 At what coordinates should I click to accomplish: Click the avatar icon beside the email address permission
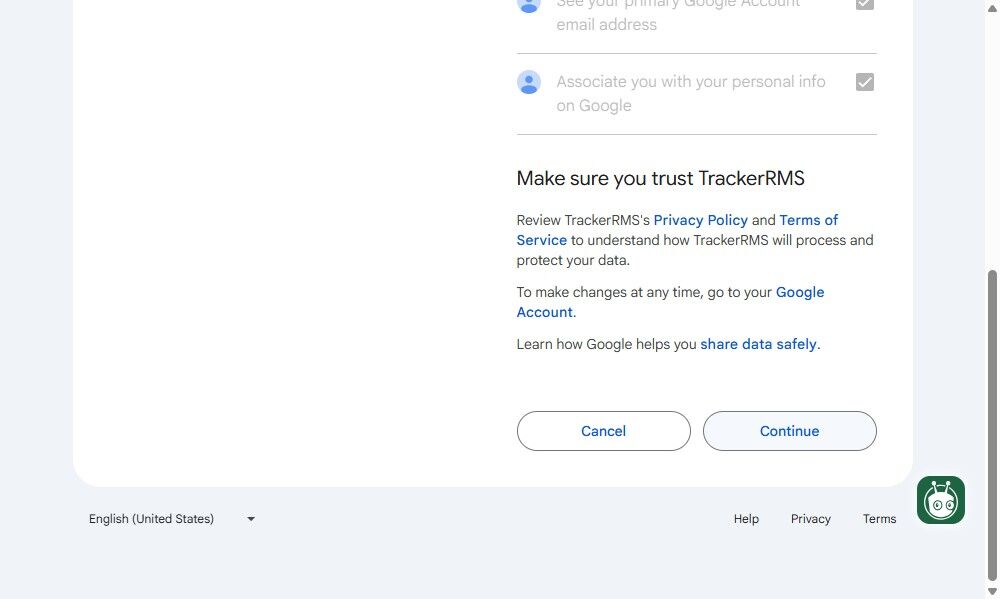529,4
